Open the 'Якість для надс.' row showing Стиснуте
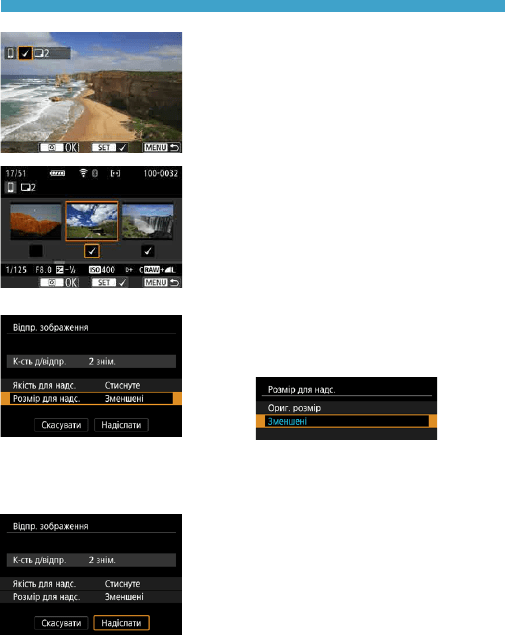 coord(91,385)
